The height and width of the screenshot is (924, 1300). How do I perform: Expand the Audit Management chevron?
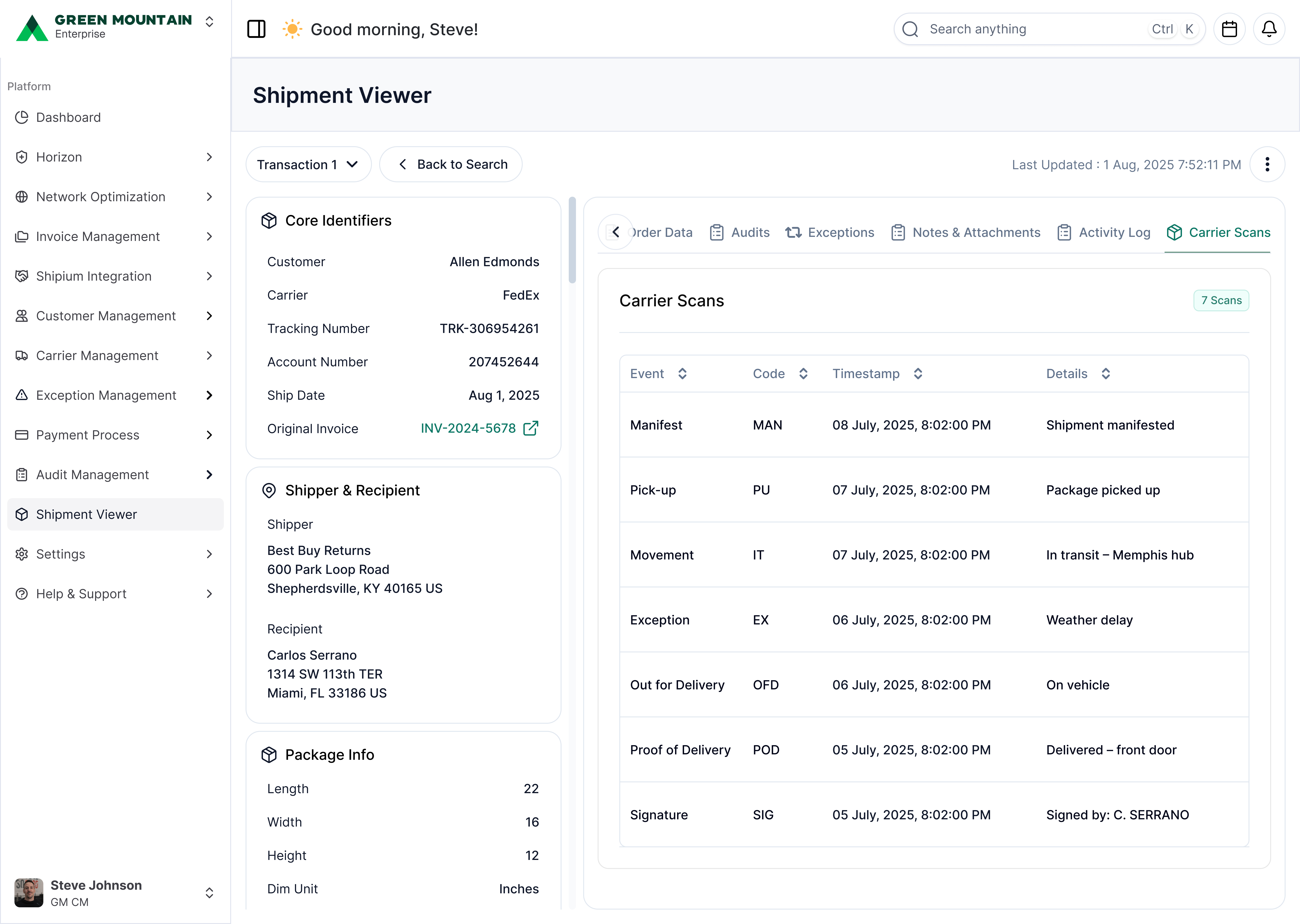209,474
